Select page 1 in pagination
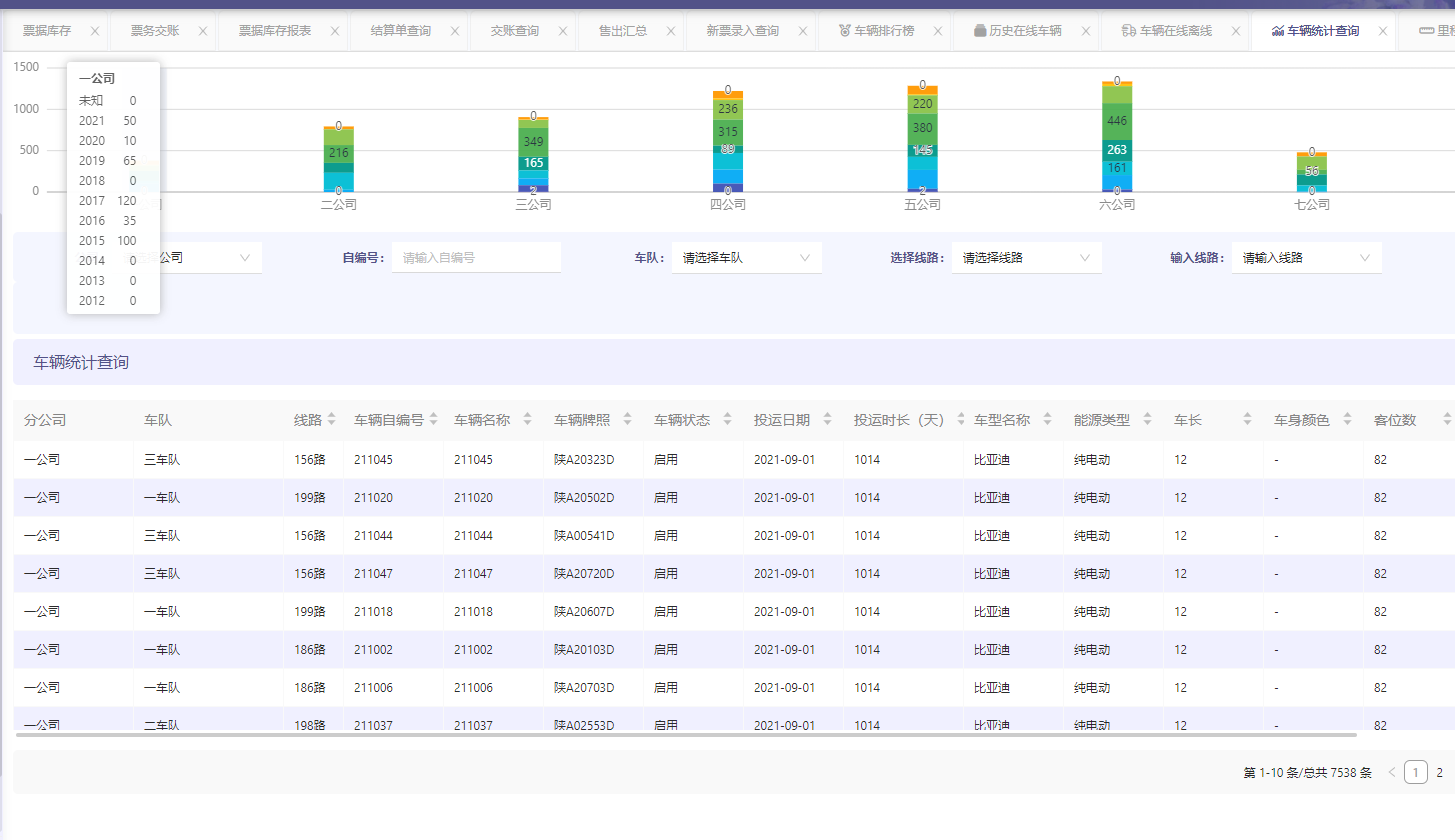The image size is (1455, 840). click(x=1416, y=772)
